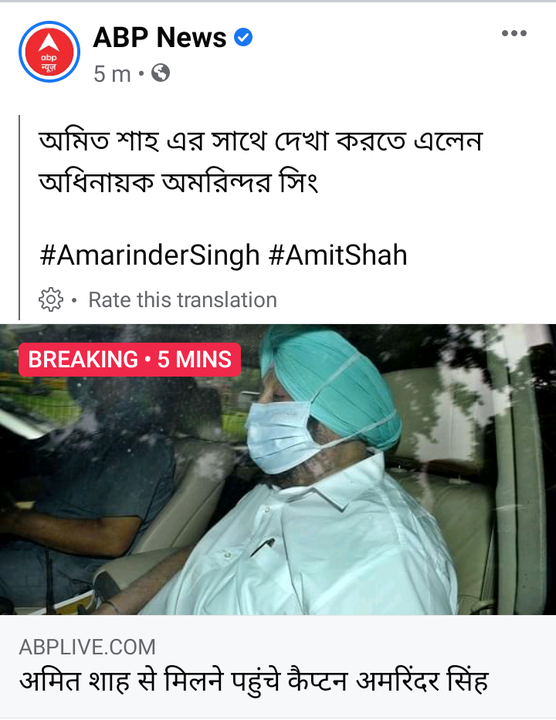Click the ABPLIVE.COM source label

click(87, 647)
